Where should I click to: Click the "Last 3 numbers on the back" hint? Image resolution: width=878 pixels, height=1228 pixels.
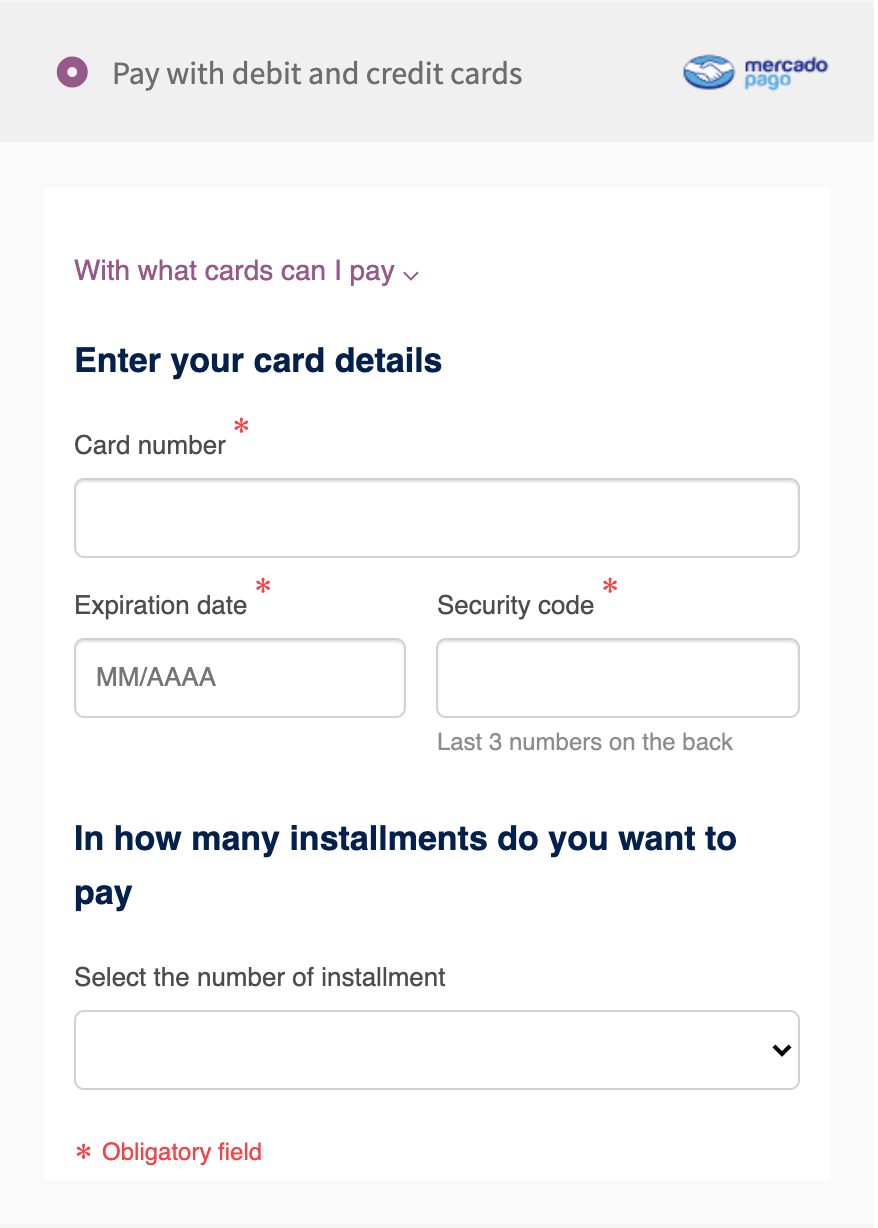(585, 742)
